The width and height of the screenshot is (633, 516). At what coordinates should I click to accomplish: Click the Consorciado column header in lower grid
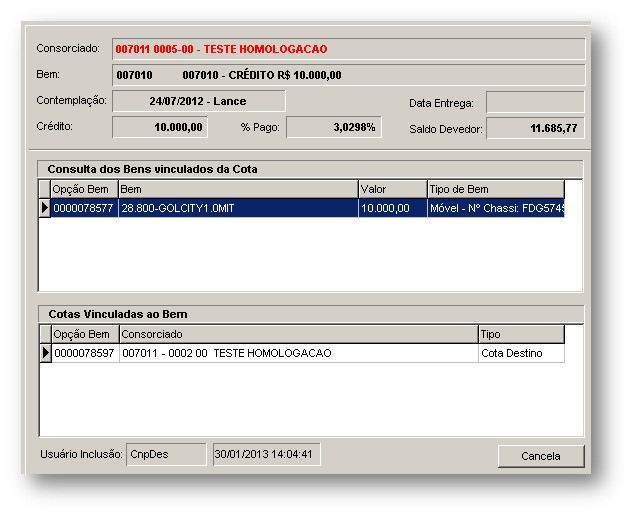299,334
